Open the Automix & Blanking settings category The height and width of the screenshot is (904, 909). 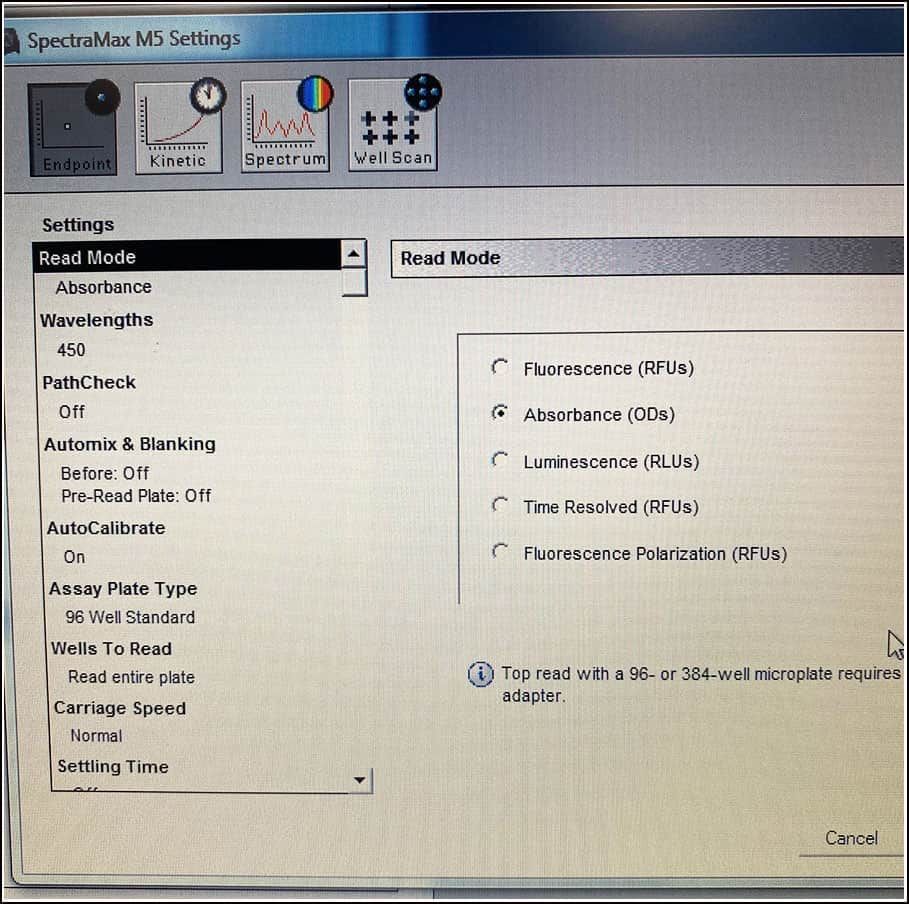click(x=130, y=444)
